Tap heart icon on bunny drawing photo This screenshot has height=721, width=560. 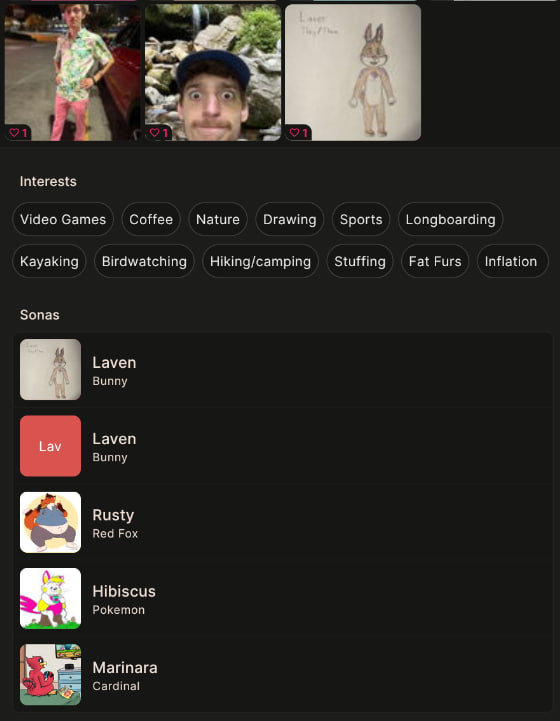pos(295,133)
